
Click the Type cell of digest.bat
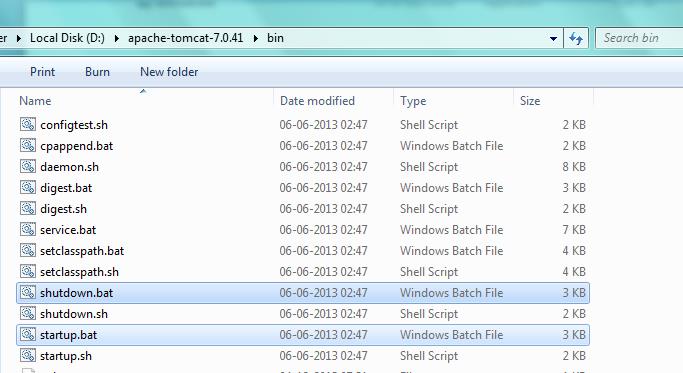click(451, 188)
